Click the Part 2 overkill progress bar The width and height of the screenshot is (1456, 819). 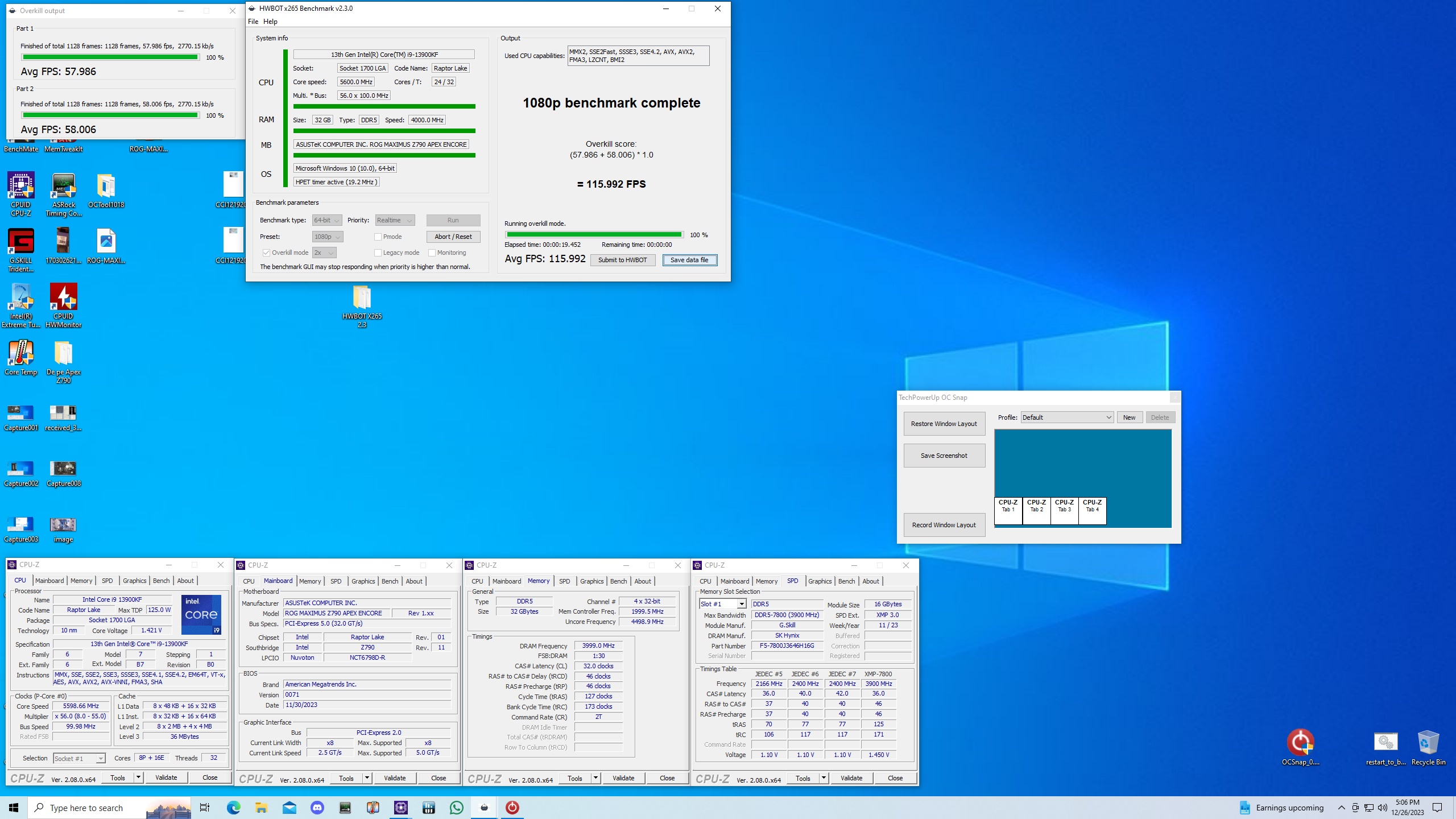tap(110, 115)
